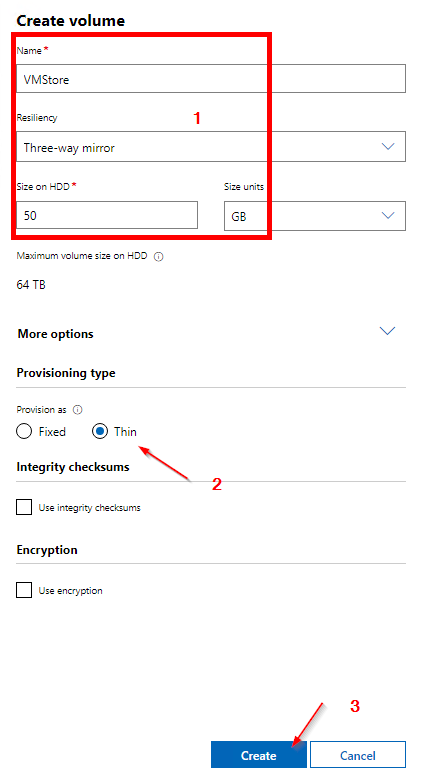Select the Fixed provisioning radio button

coord(24,431)
